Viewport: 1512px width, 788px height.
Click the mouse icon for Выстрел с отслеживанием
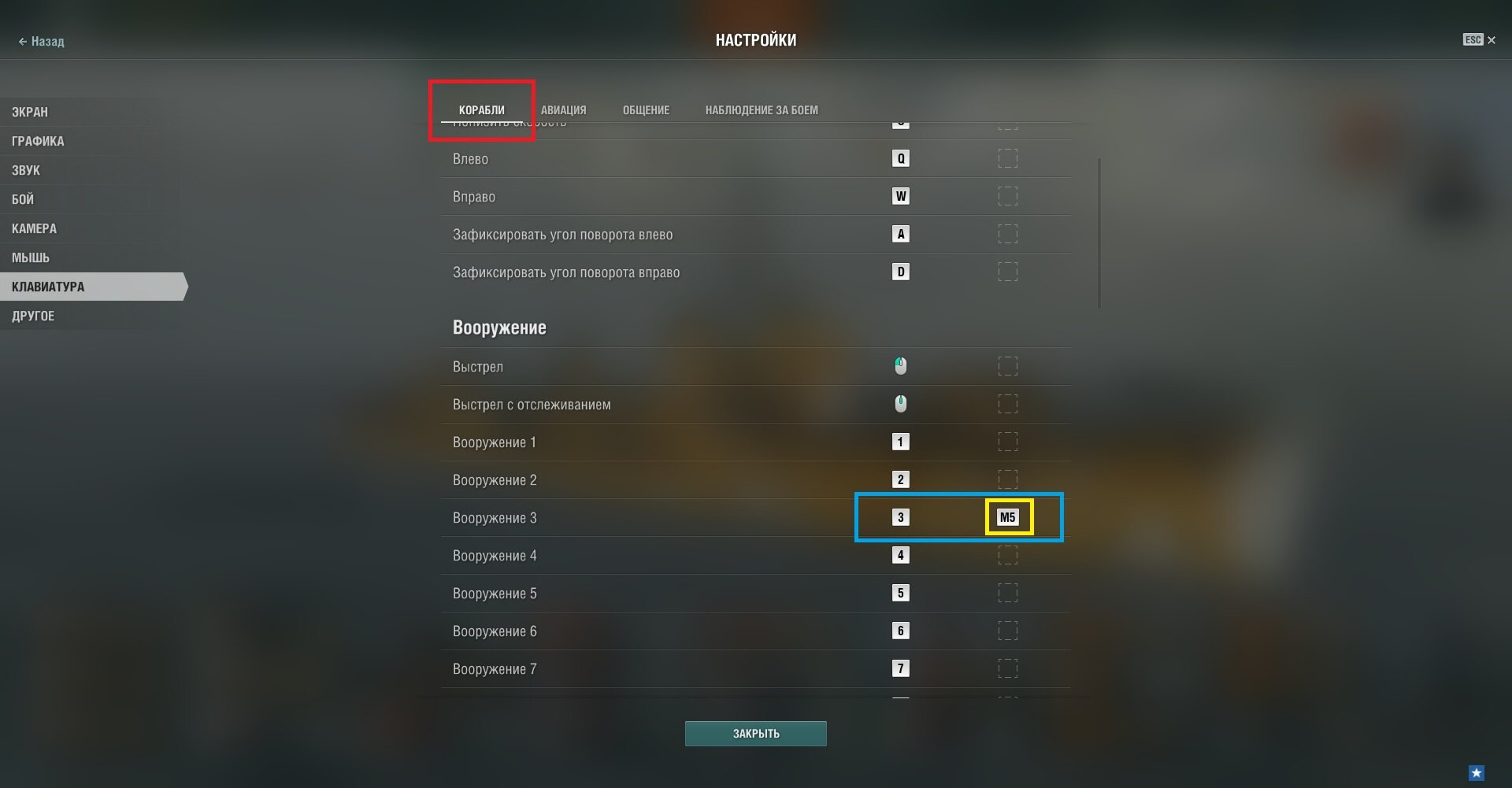click(901, 404)
